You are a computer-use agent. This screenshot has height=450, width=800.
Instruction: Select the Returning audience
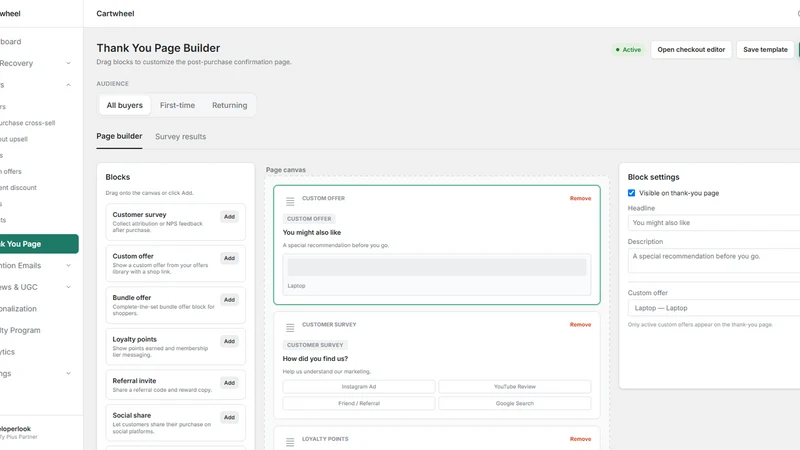click(230, 105)
